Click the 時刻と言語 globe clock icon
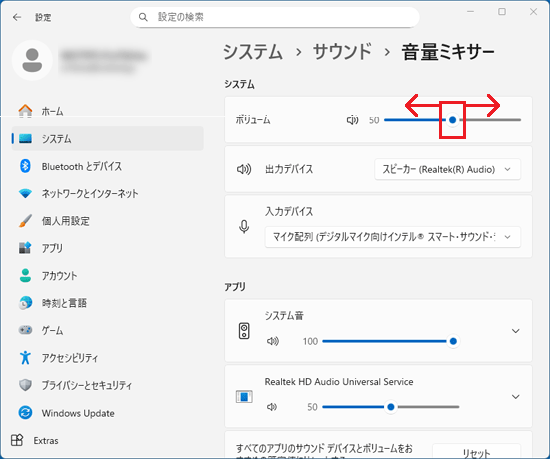The image size is (550, 459). pyautogui.click(x=25, y=303)
